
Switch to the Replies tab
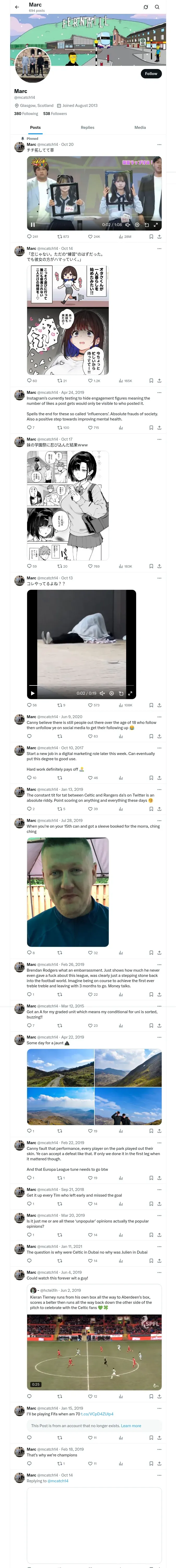[x=87, y=128]
